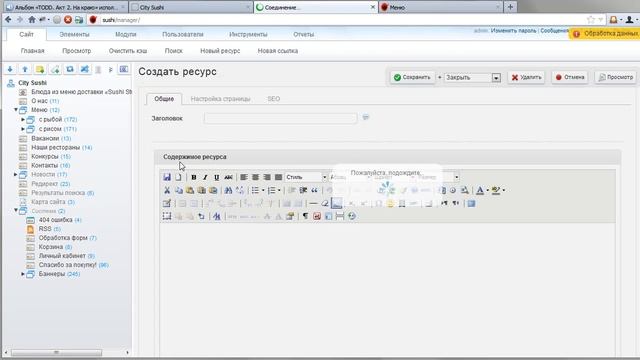Image resolution: width=640 pixels, height=360 pixels.
Task: Toggle bold formatting in editor
Action: [x=194, y=177]
